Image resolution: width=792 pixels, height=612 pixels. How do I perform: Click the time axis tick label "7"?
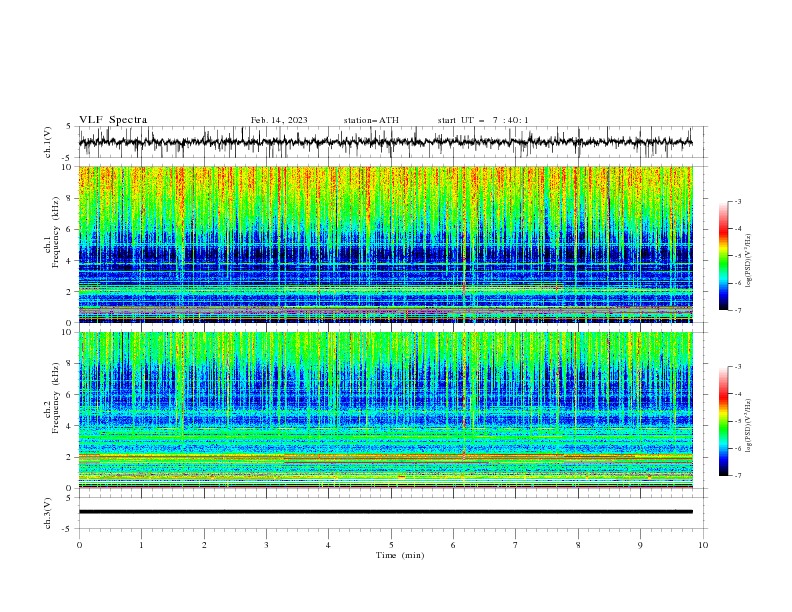pos(516,545)
